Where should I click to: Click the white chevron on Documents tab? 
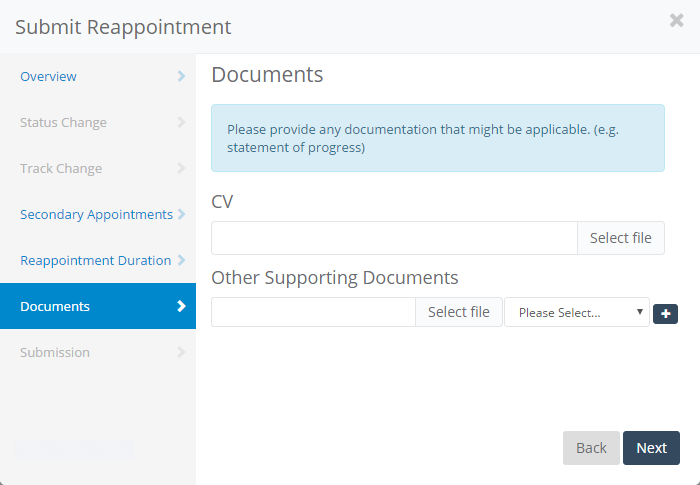181,306
